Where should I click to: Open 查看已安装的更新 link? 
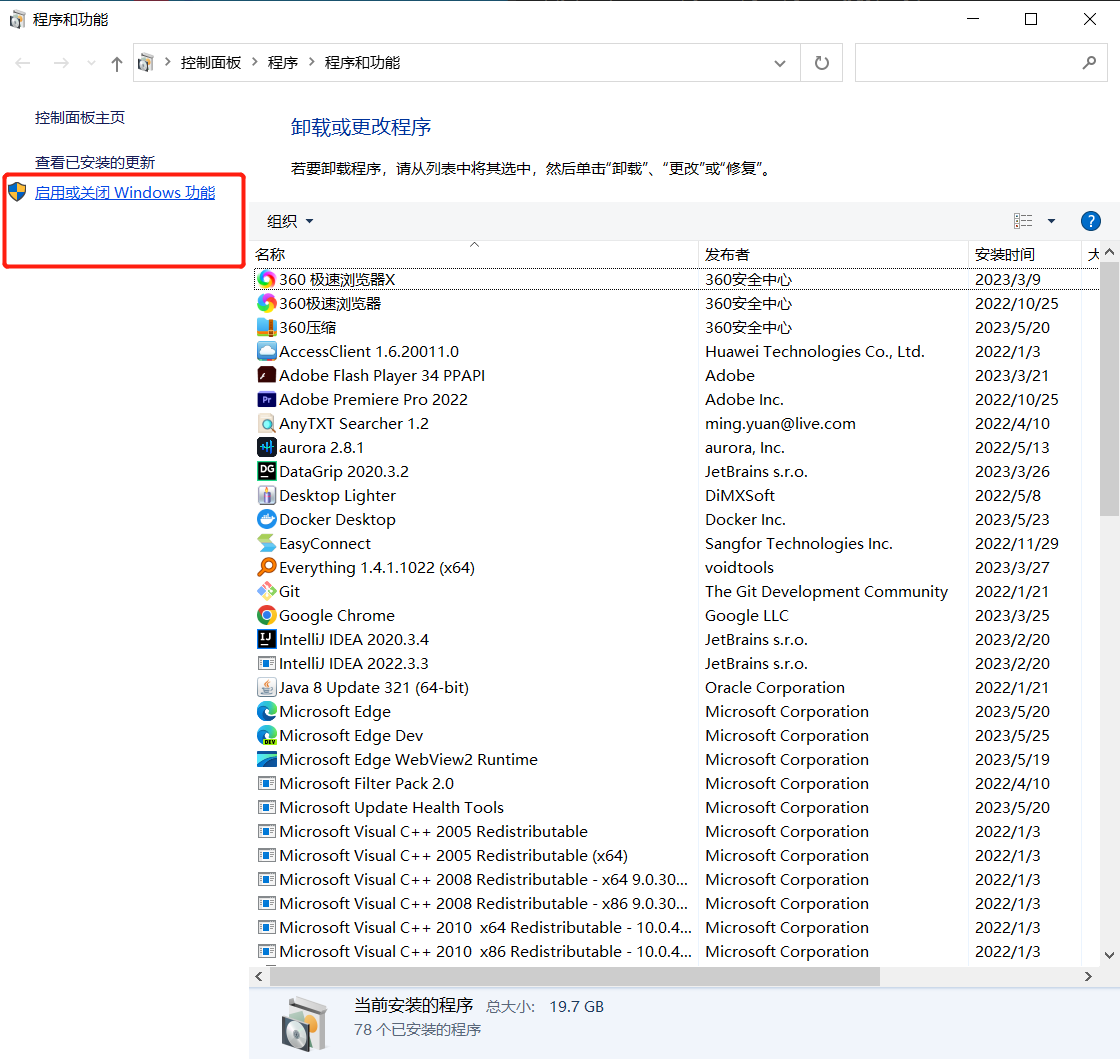coord(95,162)
